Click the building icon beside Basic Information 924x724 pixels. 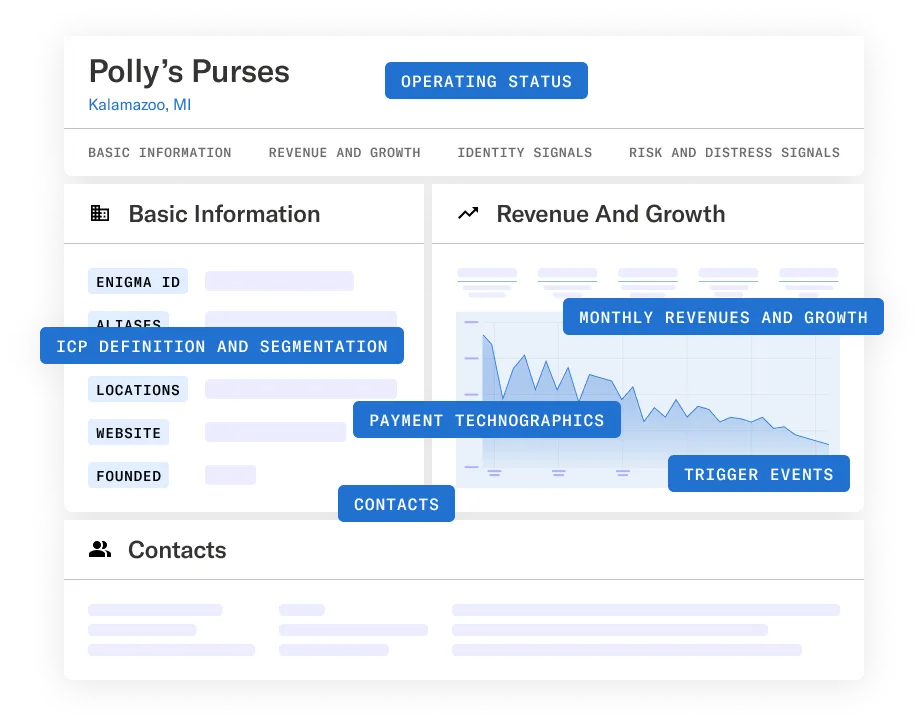click(x=100, y=213)
